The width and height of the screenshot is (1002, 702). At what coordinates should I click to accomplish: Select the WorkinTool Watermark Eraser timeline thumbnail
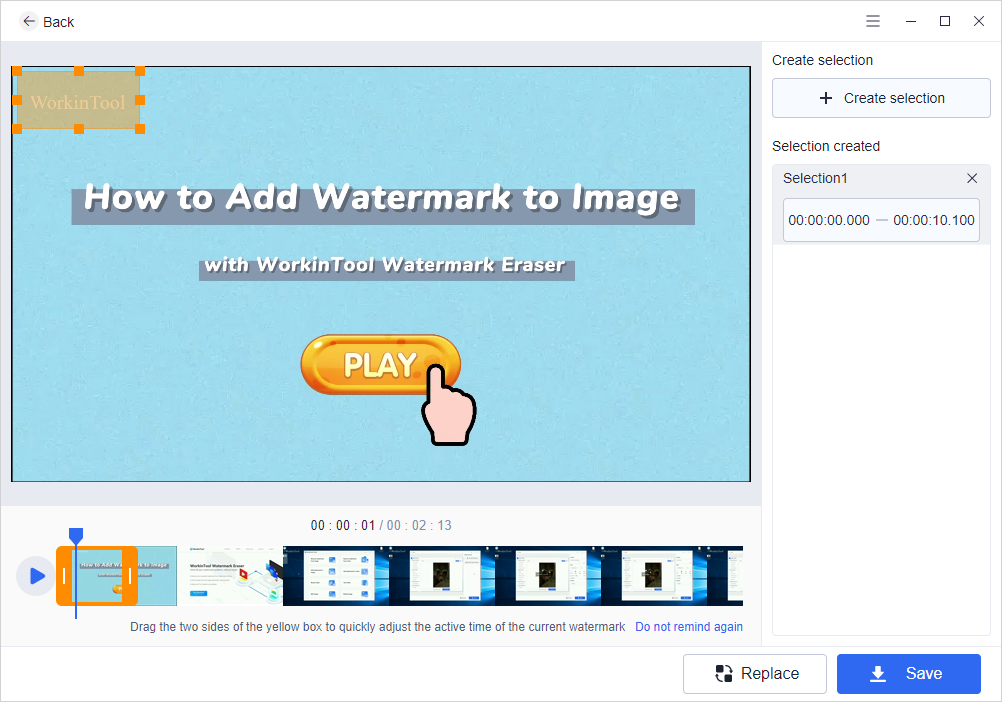pyautogui.click(x=230, y=576)
